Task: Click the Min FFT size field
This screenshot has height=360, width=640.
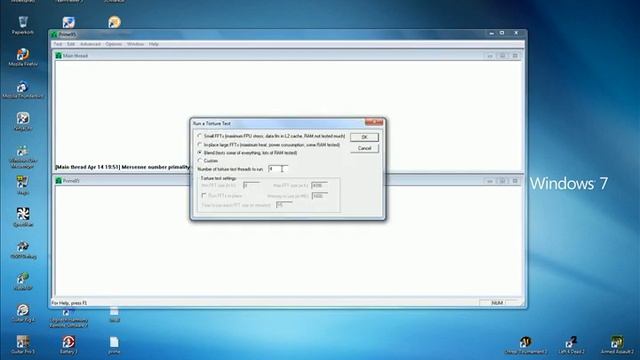Action: pos(251,185)
